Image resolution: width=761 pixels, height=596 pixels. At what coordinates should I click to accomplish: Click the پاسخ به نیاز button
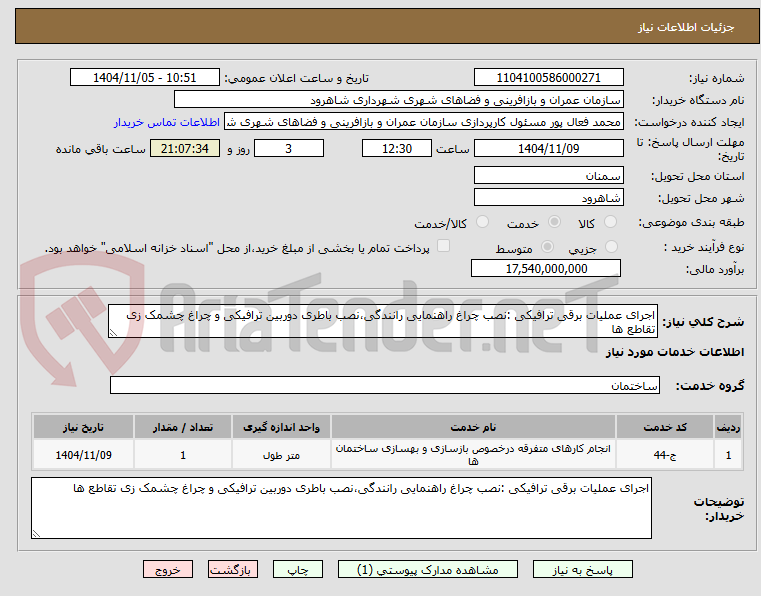point(582,569)
